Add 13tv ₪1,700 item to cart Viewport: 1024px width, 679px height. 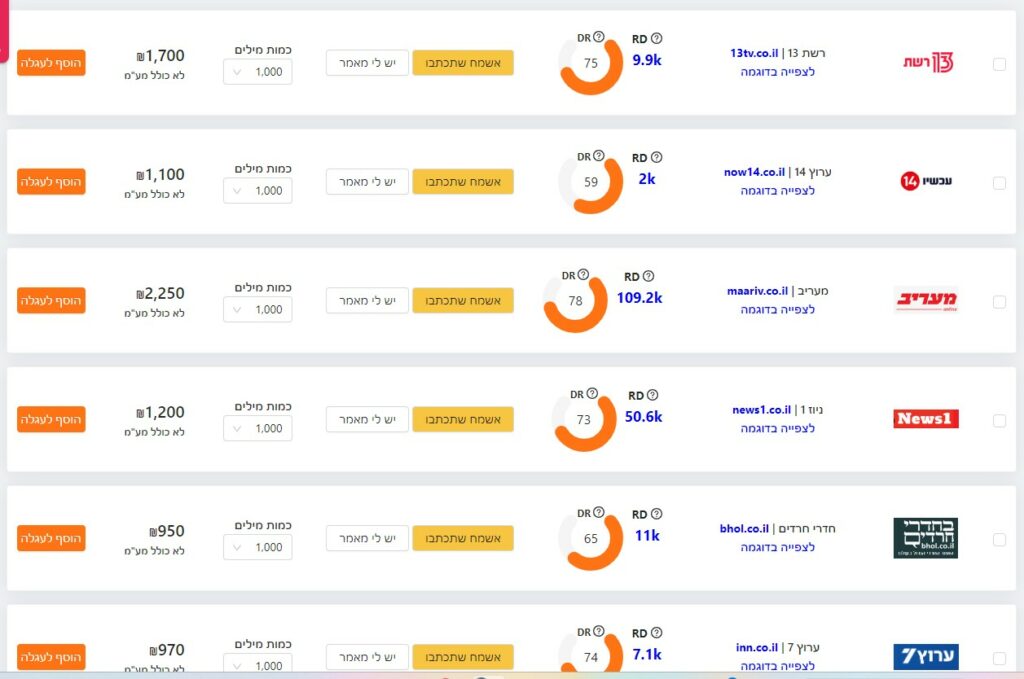point(51,63)
